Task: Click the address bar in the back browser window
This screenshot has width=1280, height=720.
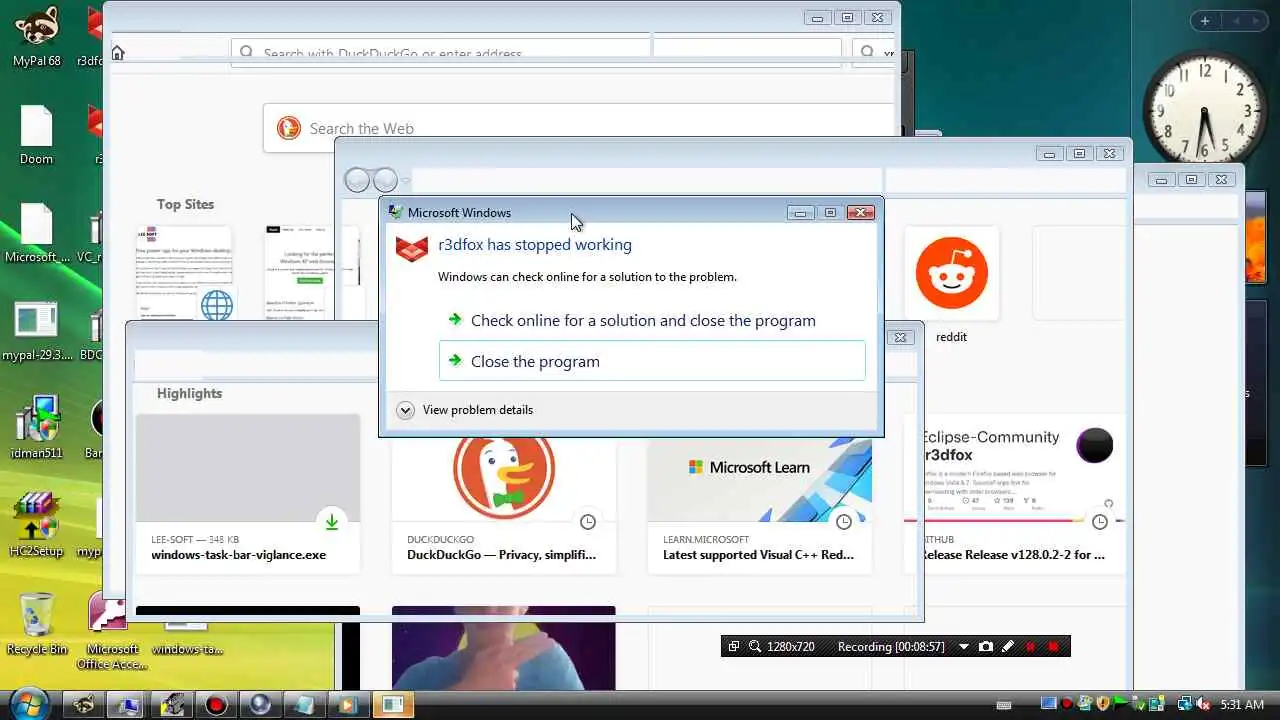Action: pos(440,52)
